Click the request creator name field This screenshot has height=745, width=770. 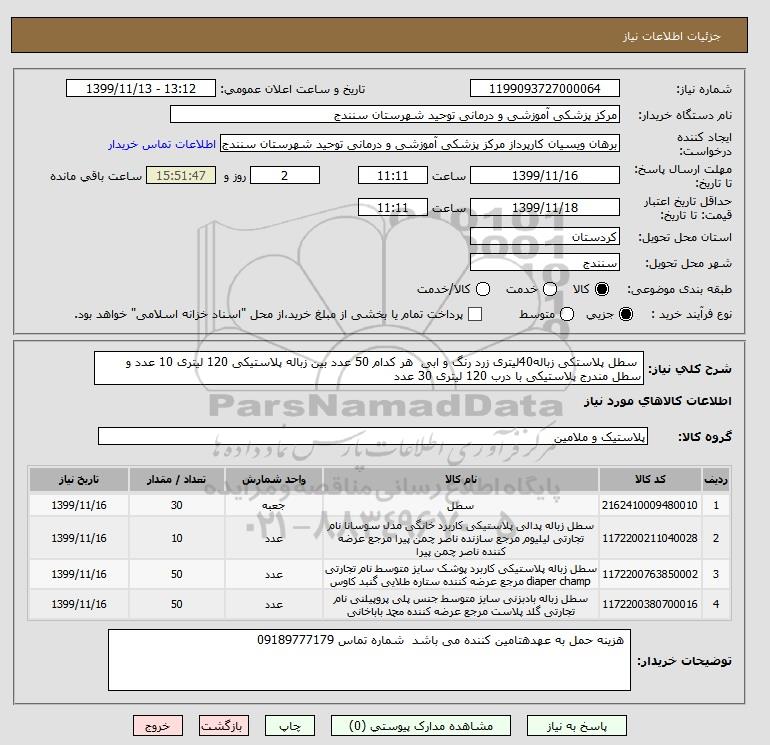pyautogui.click(x=420, y=143)
